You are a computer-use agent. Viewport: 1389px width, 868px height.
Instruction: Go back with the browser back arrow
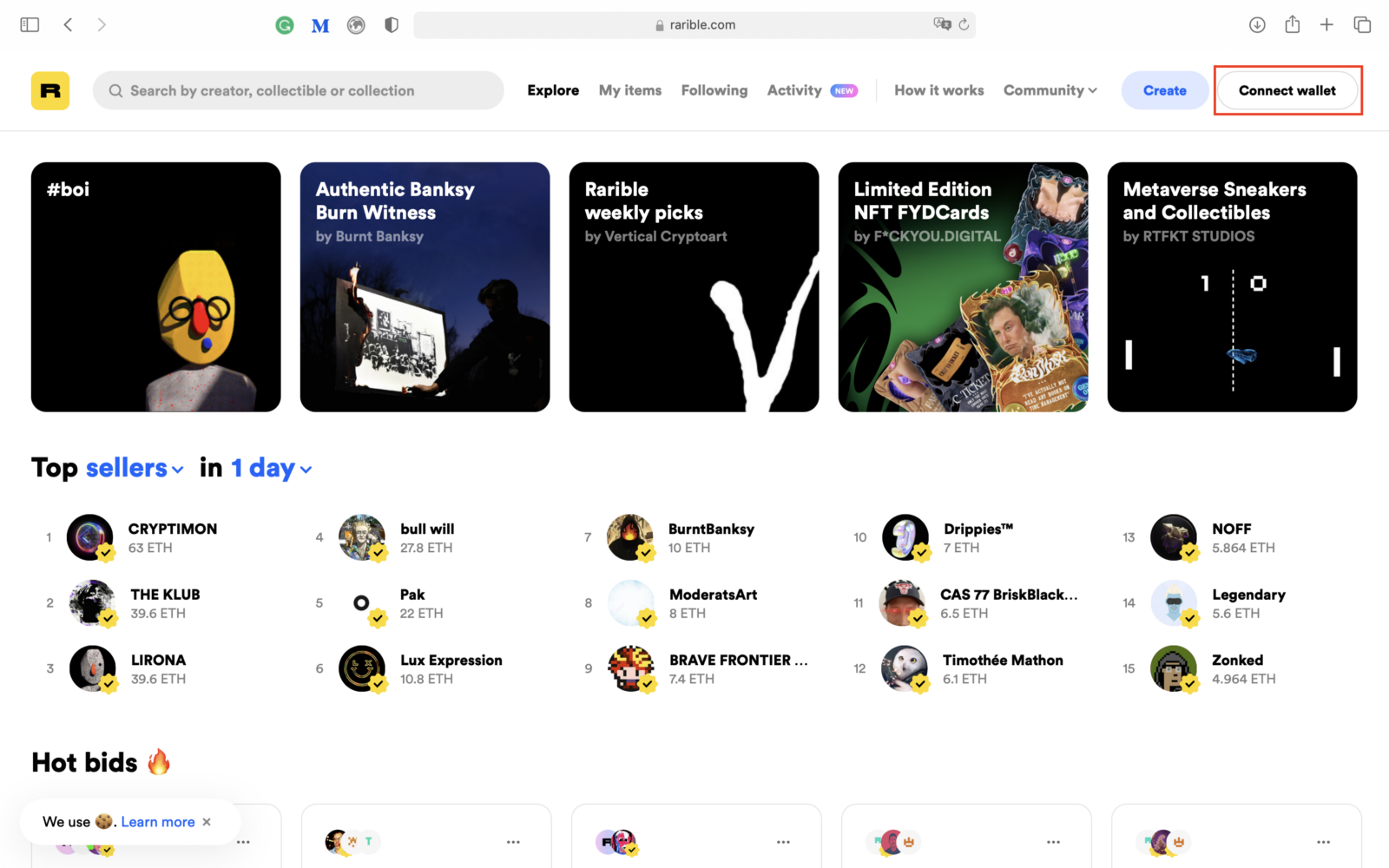point(68,25)
